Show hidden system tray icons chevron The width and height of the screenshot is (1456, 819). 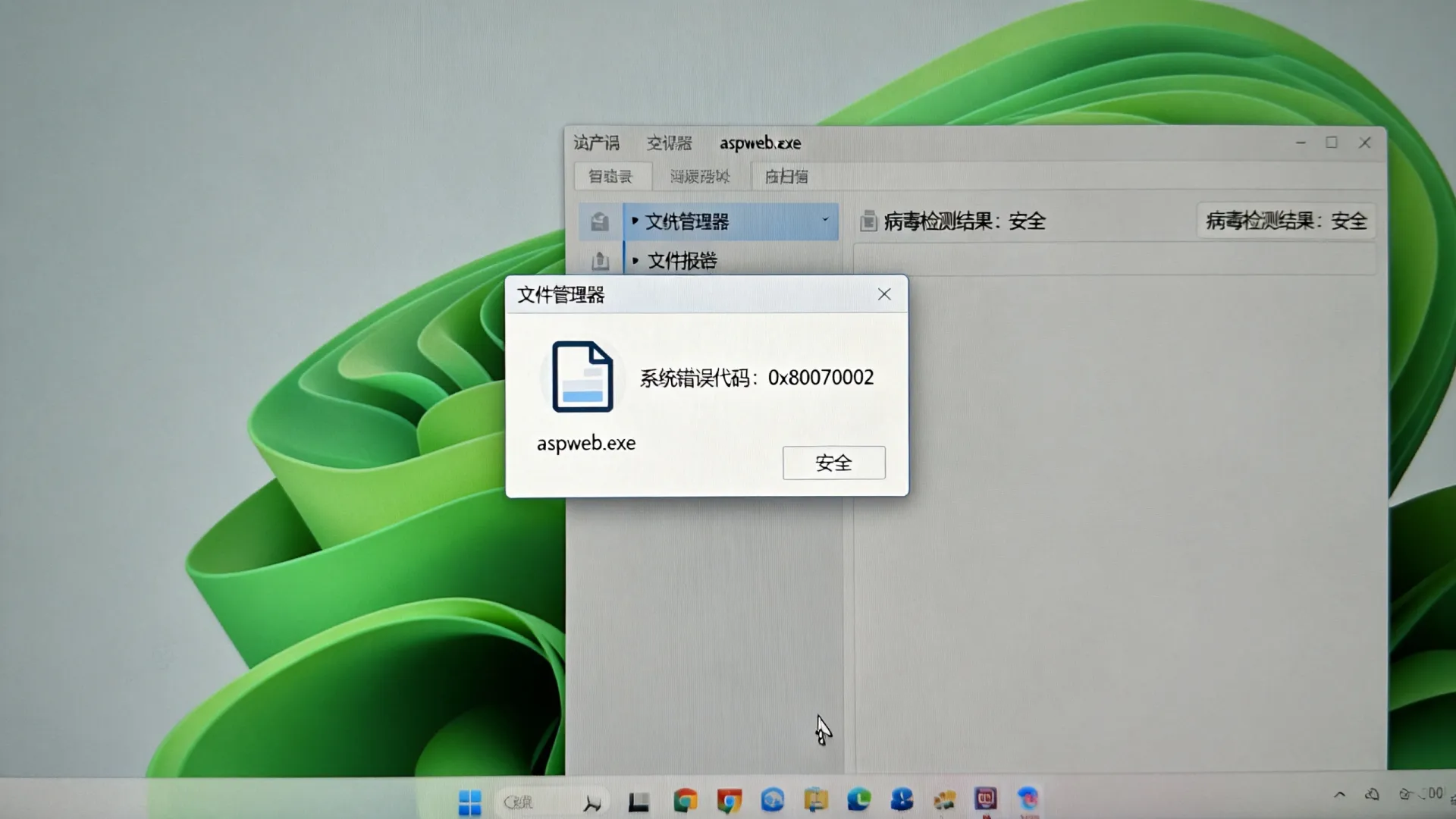pyautogui.click(x=1340, y=795)
